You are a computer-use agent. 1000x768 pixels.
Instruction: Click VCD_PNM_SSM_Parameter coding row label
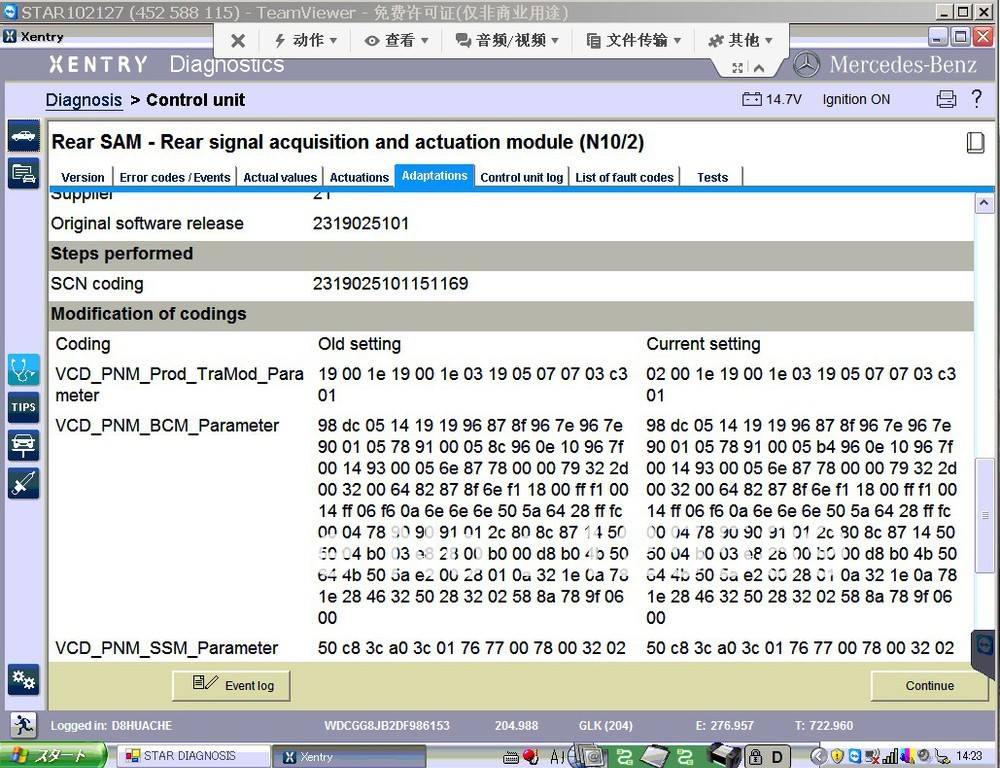click(166, 648)
